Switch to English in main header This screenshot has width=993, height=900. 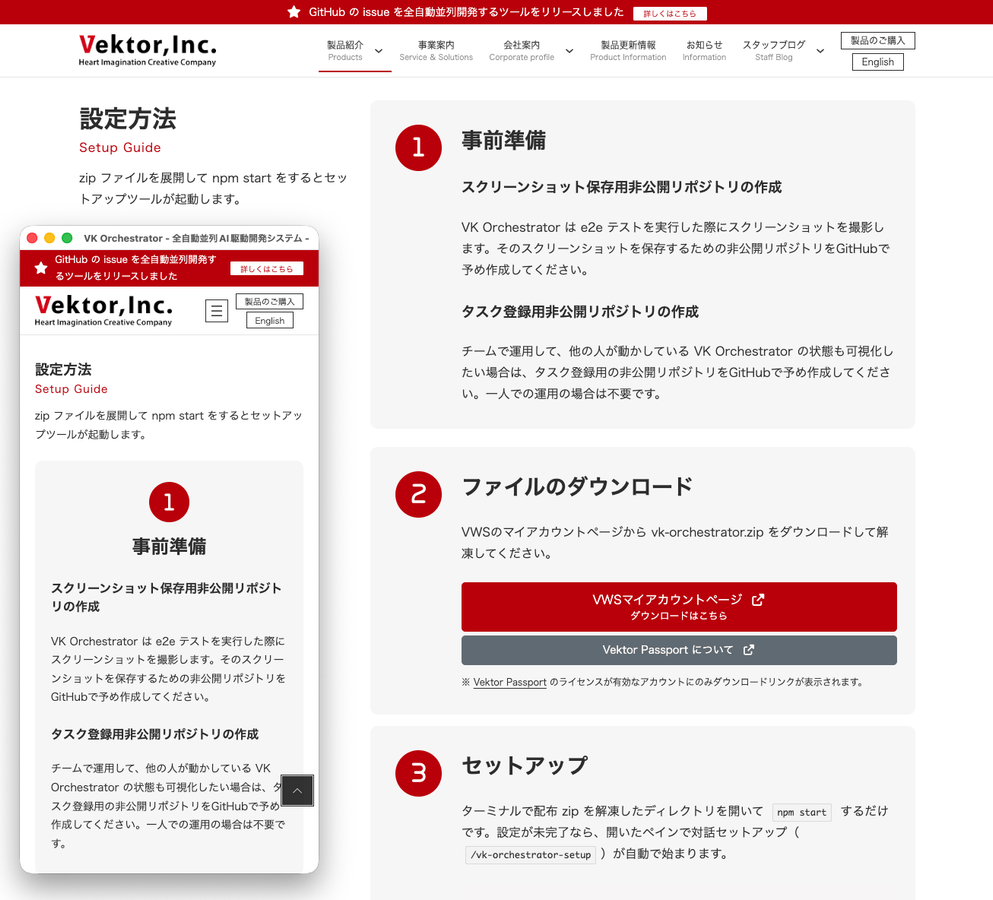(x=878, y=62)
